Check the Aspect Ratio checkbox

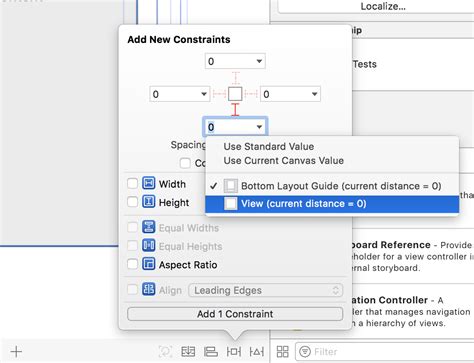pos(132,264)
